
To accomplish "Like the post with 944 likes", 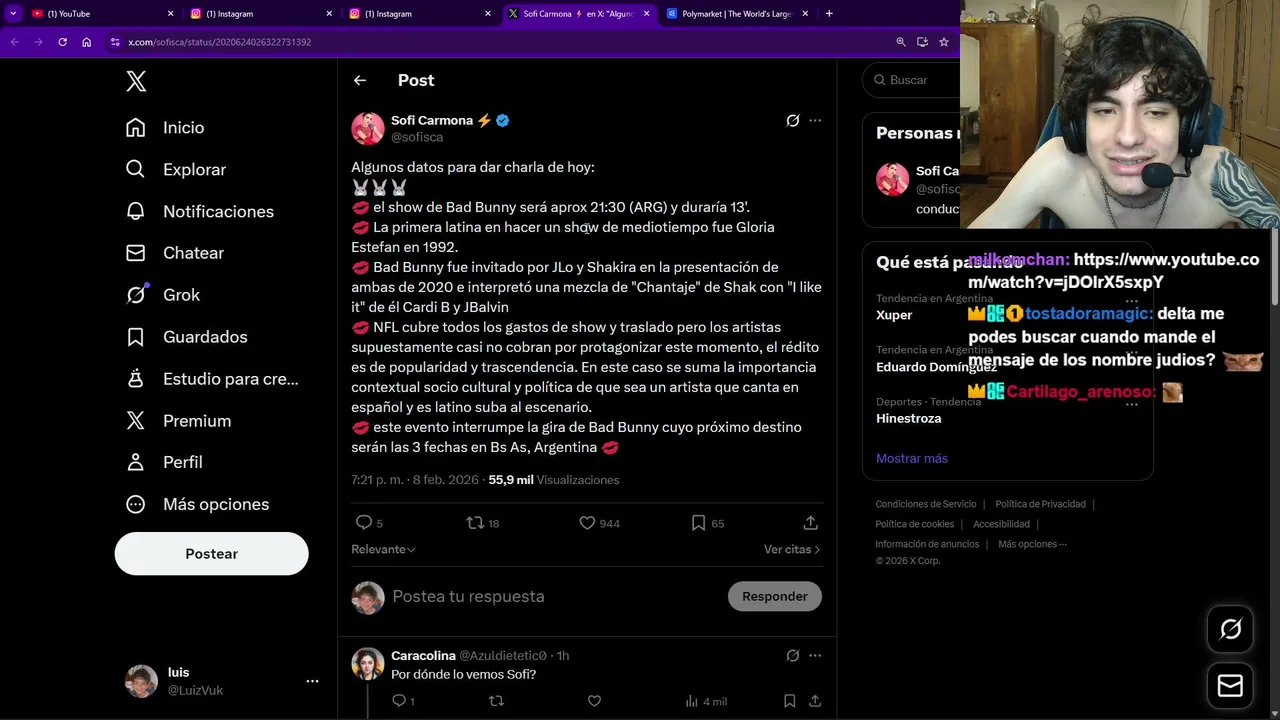I will click(x=587, y=522).
